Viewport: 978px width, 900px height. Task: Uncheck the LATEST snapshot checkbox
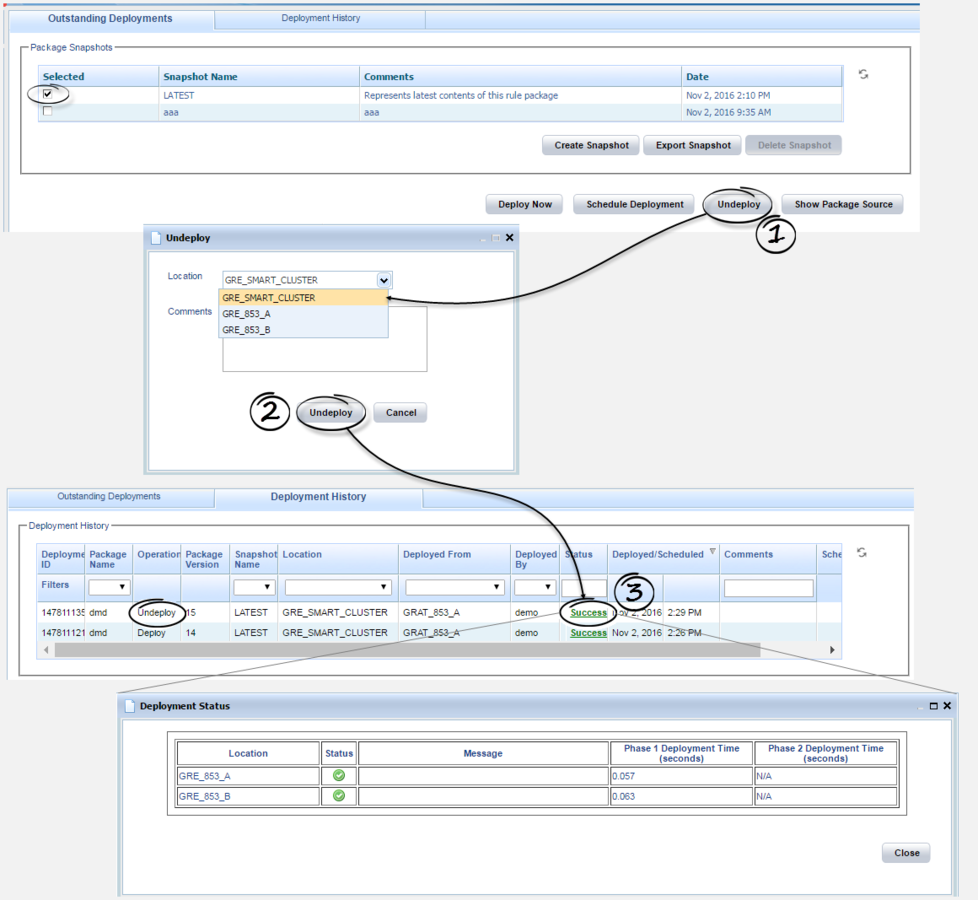point(47,94)
